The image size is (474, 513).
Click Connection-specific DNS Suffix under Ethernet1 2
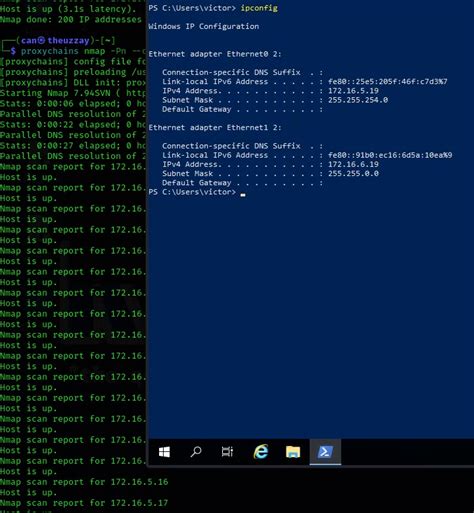click(242, 146)
